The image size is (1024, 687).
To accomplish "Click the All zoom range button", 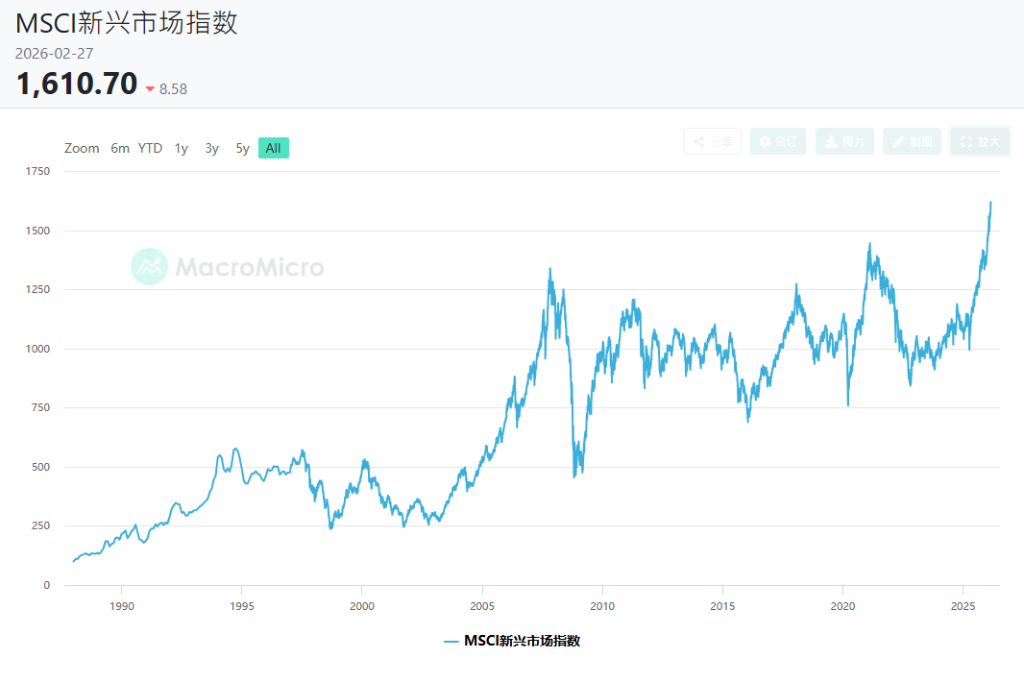I will coord(273,148).
